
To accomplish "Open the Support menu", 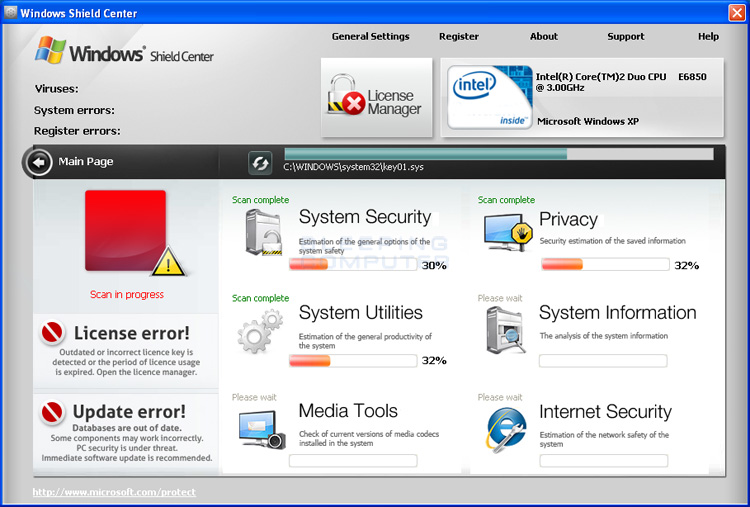I will (626, 36).
